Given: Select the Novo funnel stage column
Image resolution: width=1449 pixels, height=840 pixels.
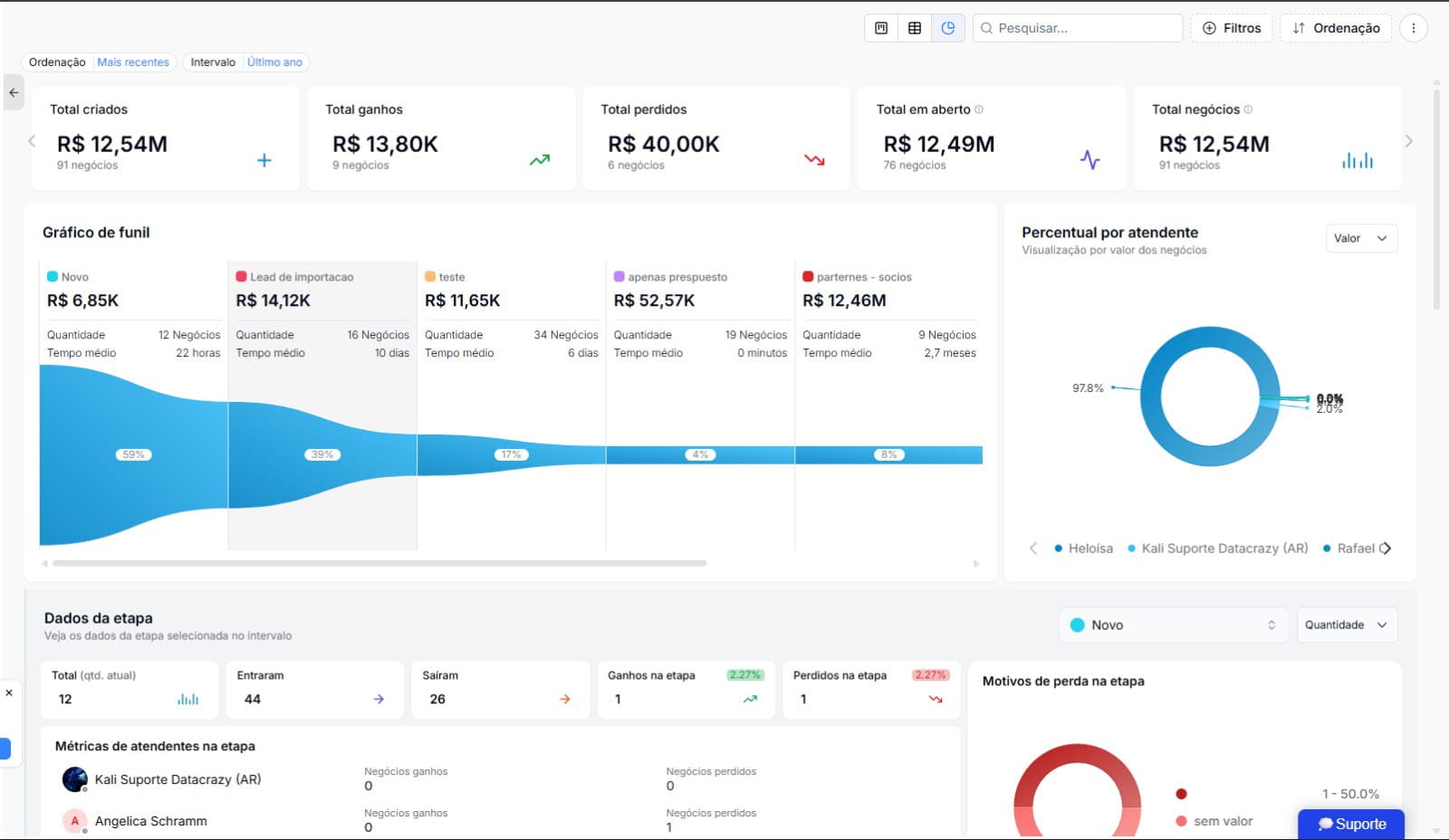Looking at the screenshot, I should tap(133, 405).
